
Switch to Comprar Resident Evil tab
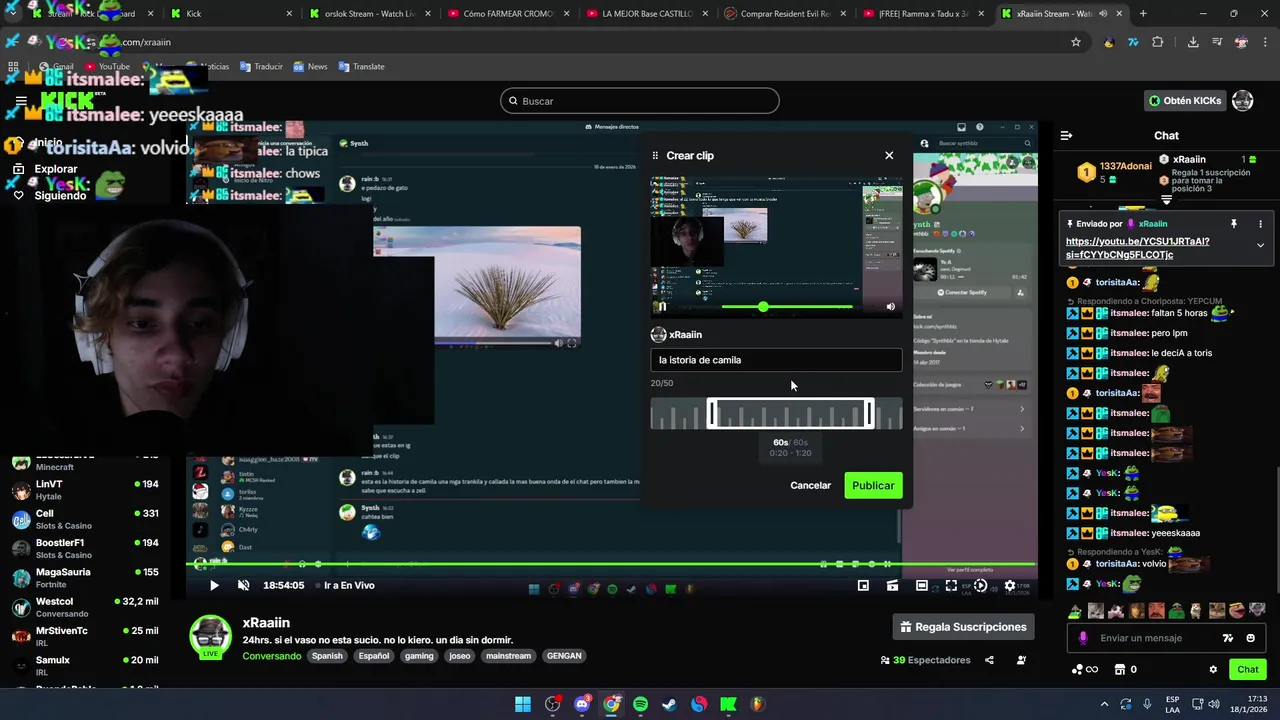[x=785, y=14]
